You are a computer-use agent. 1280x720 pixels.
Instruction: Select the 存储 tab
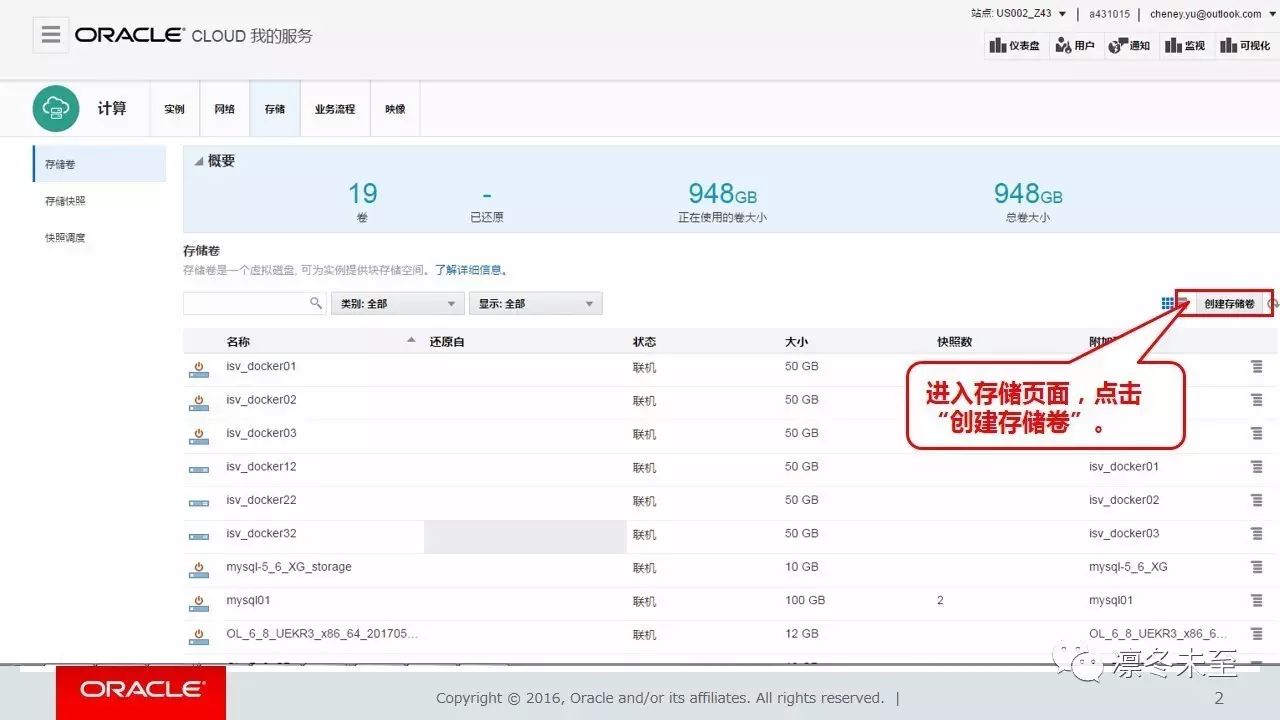(x=275, y=109)
